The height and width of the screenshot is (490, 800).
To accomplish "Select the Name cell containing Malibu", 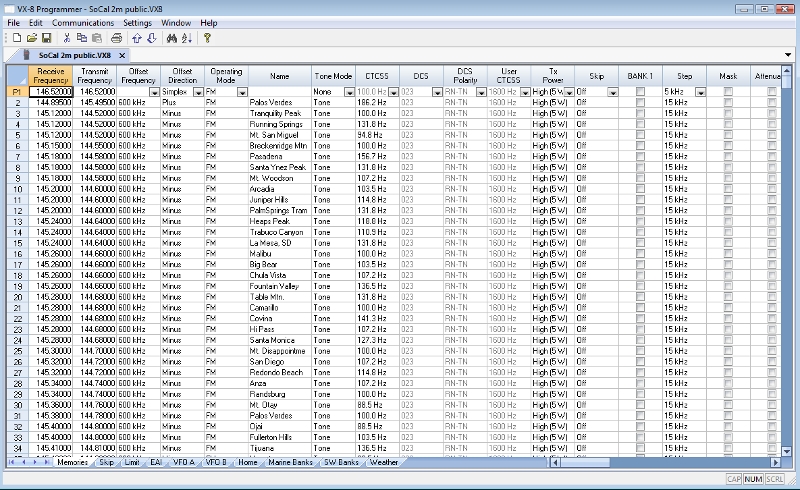I will [x=279, y=253].
